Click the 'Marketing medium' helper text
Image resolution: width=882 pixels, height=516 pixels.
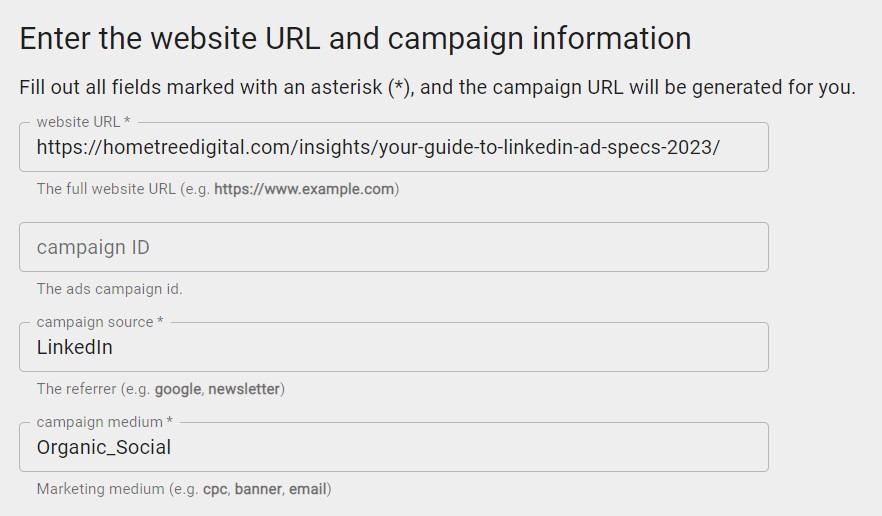pos(101,489)
